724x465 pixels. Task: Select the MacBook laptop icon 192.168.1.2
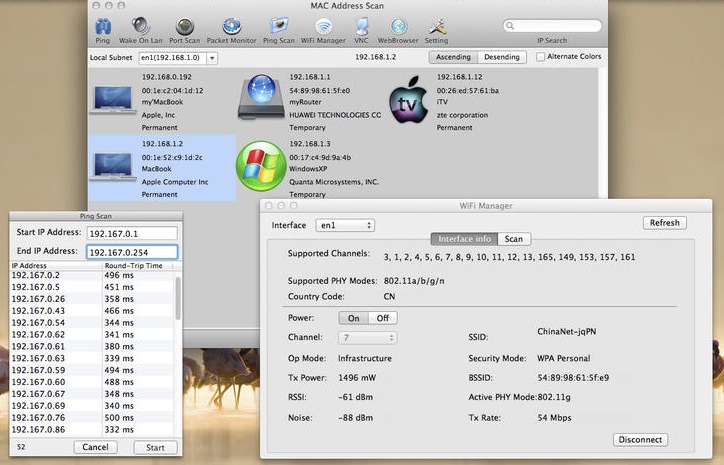[114, 166]
